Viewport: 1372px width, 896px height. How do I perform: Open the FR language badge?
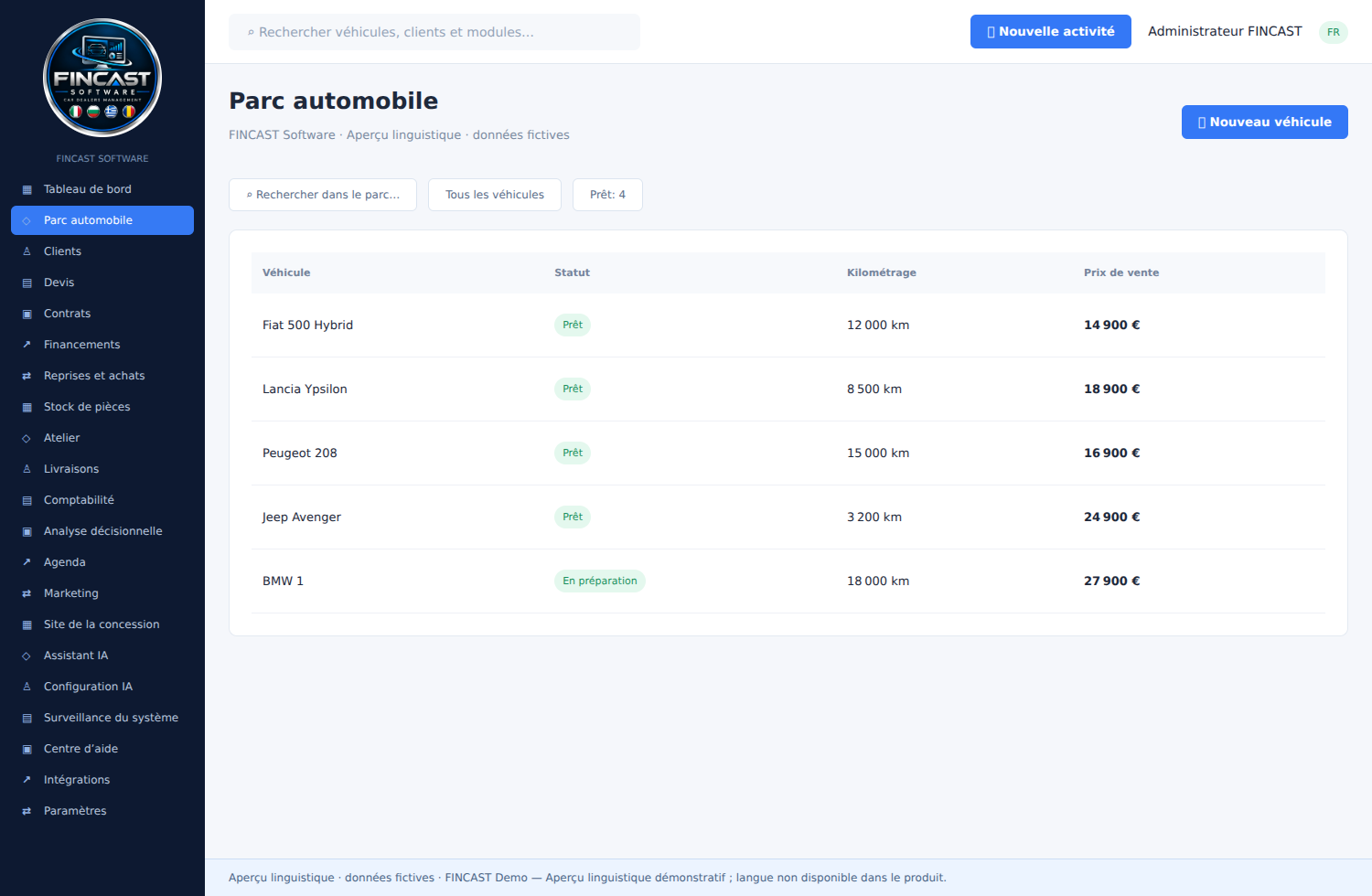[1334, 32]
